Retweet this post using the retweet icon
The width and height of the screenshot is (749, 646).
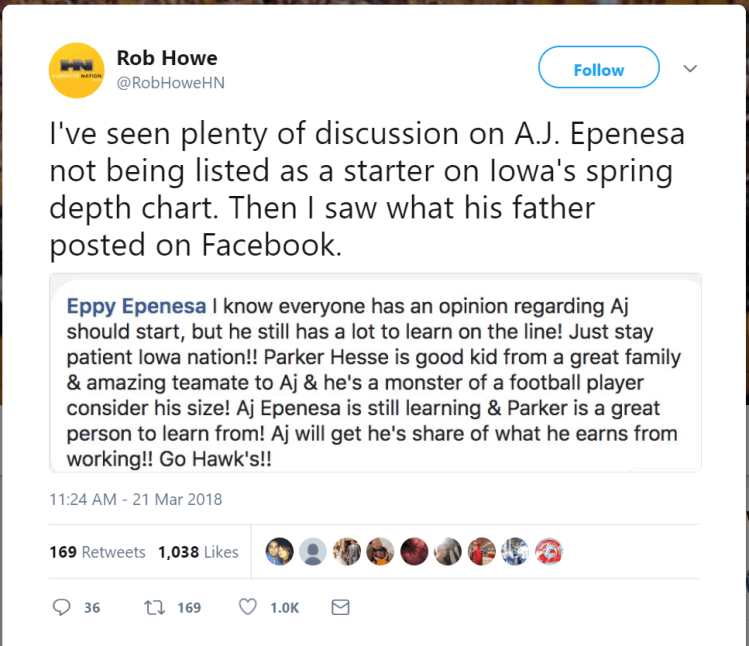coord(154,607)
